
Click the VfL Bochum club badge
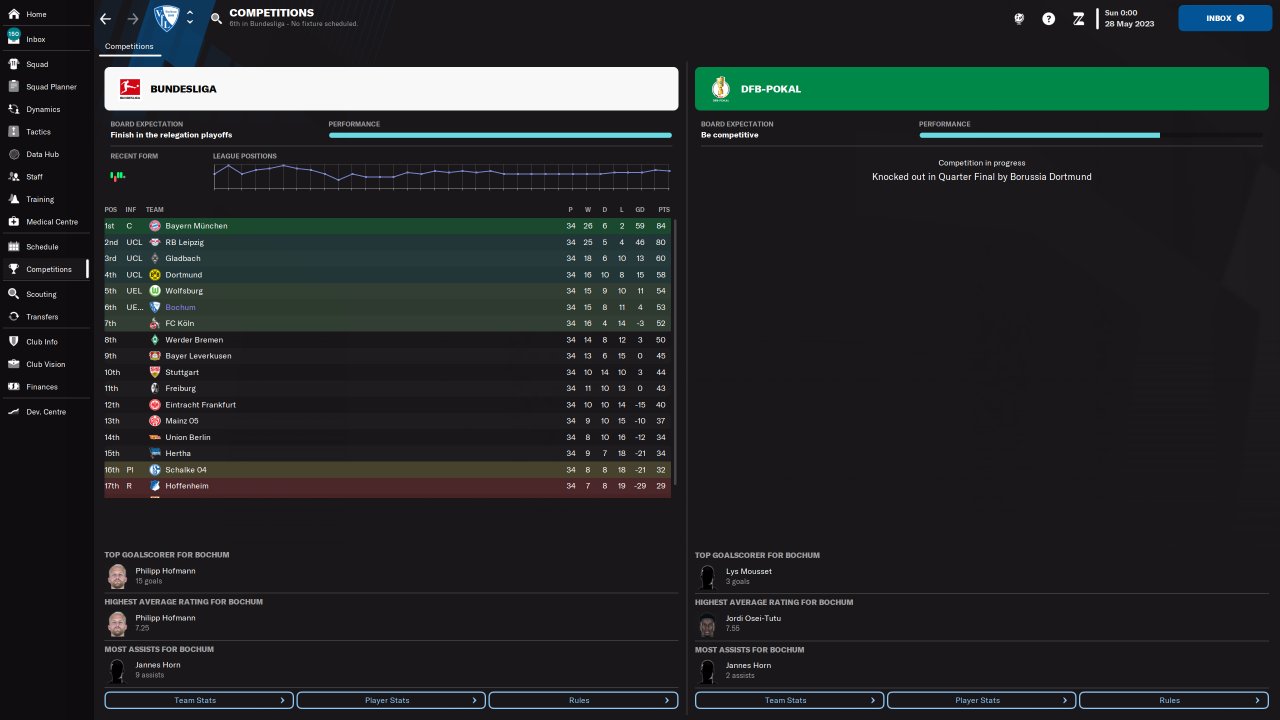166,18
